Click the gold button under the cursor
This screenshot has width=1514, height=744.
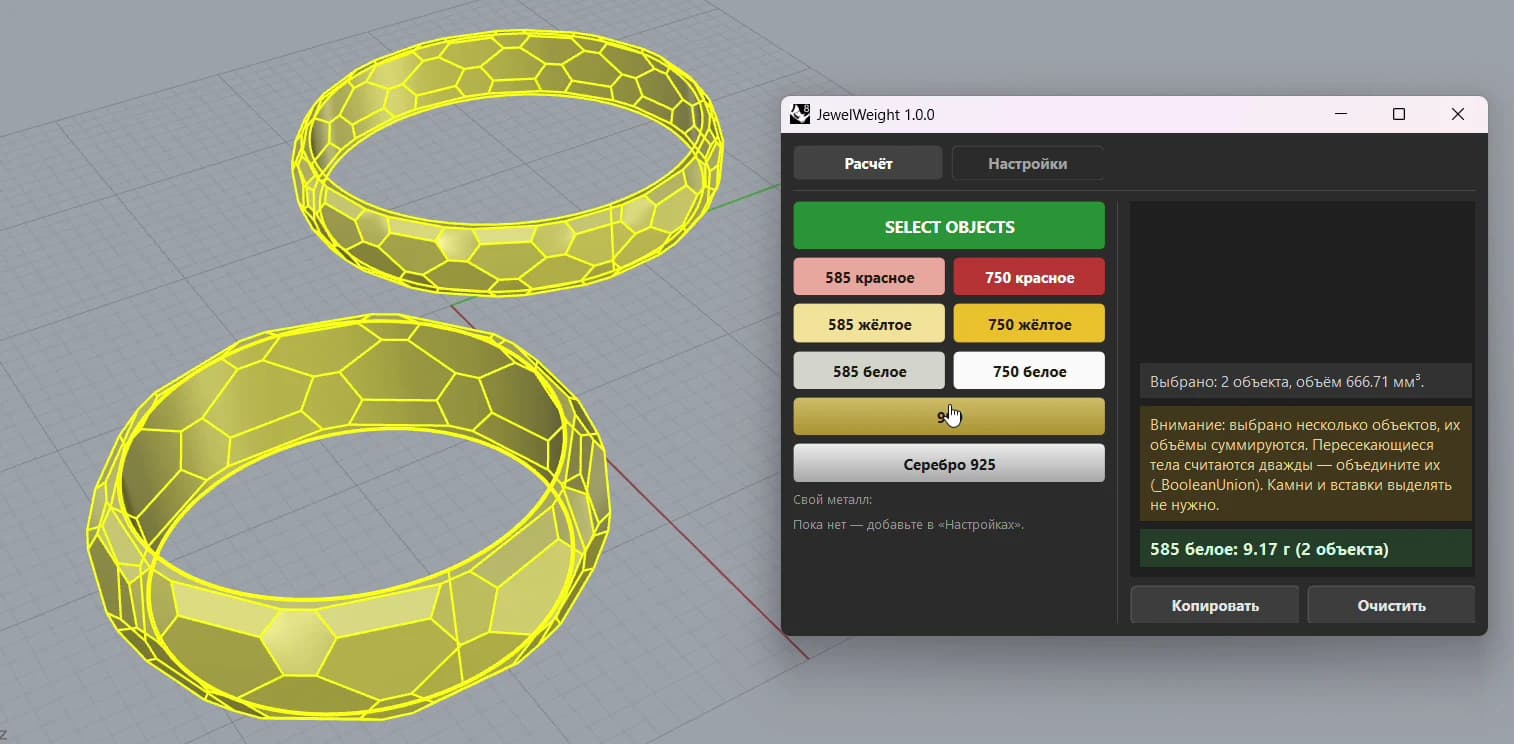[x=949, y=417]
